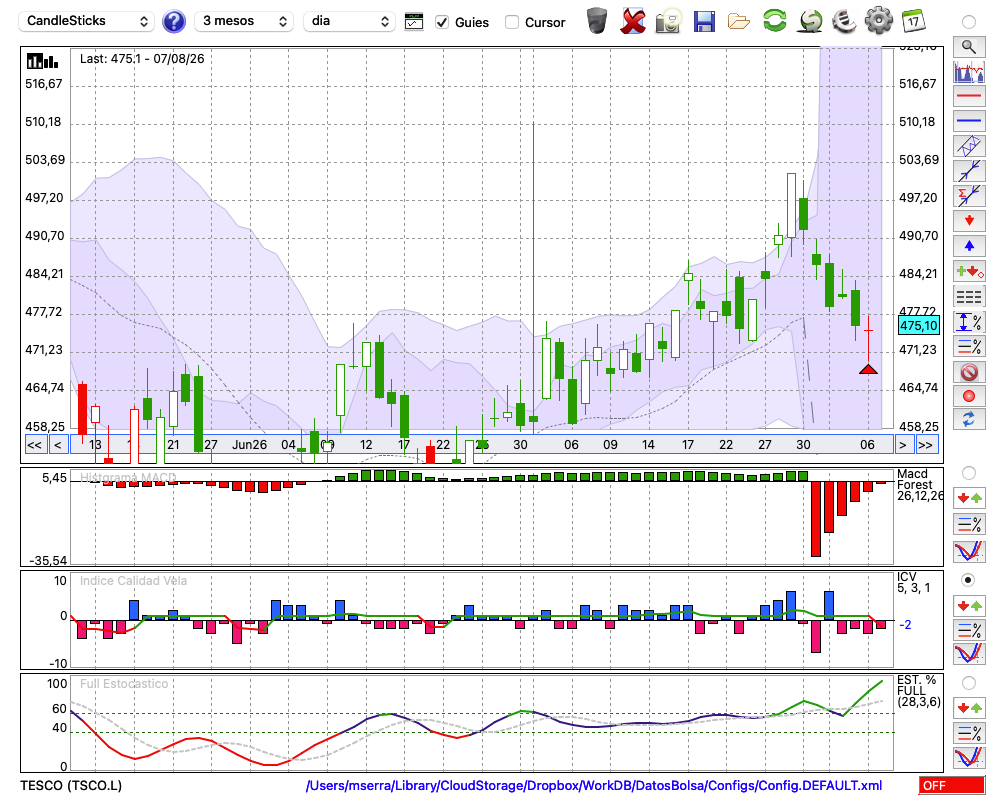Enable the Cursor checkbox
Screen dimensions: 1000x800
click(511, 22)
